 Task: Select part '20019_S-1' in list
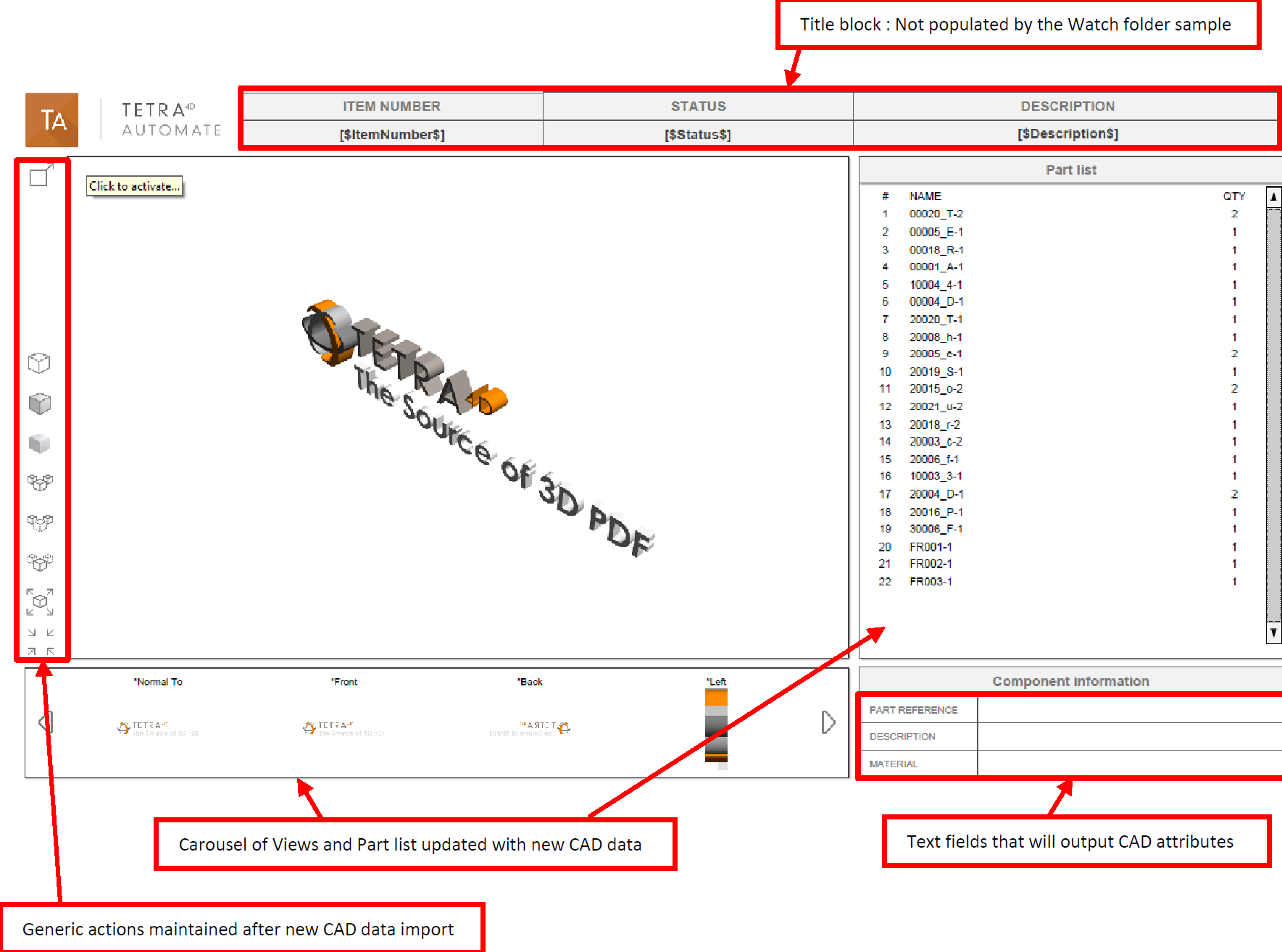(x=936, y=372)
